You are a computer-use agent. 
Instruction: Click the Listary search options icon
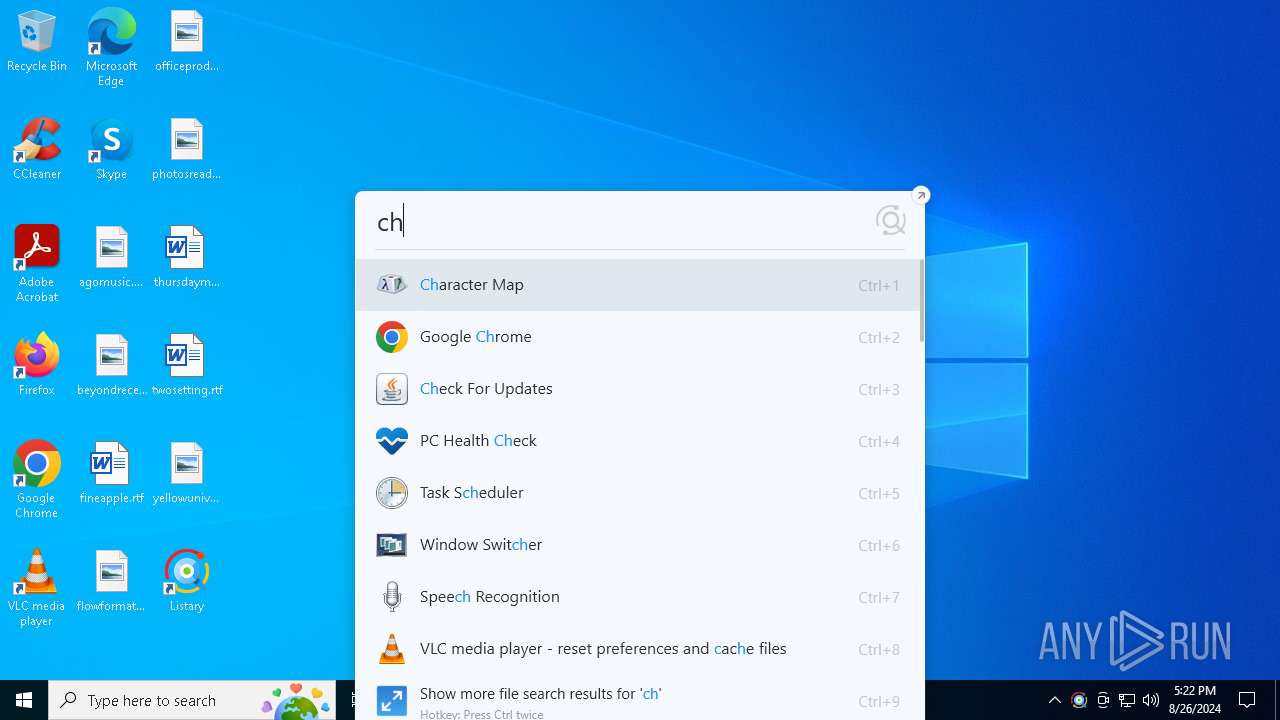(890, 220)
